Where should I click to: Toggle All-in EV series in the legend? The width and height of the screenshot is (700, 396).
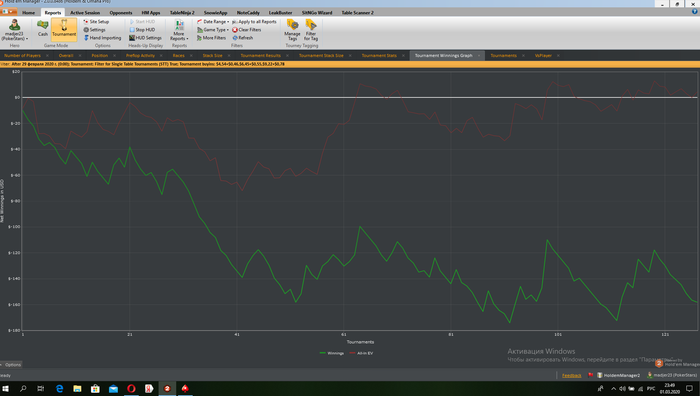click(x=362, y=353)
